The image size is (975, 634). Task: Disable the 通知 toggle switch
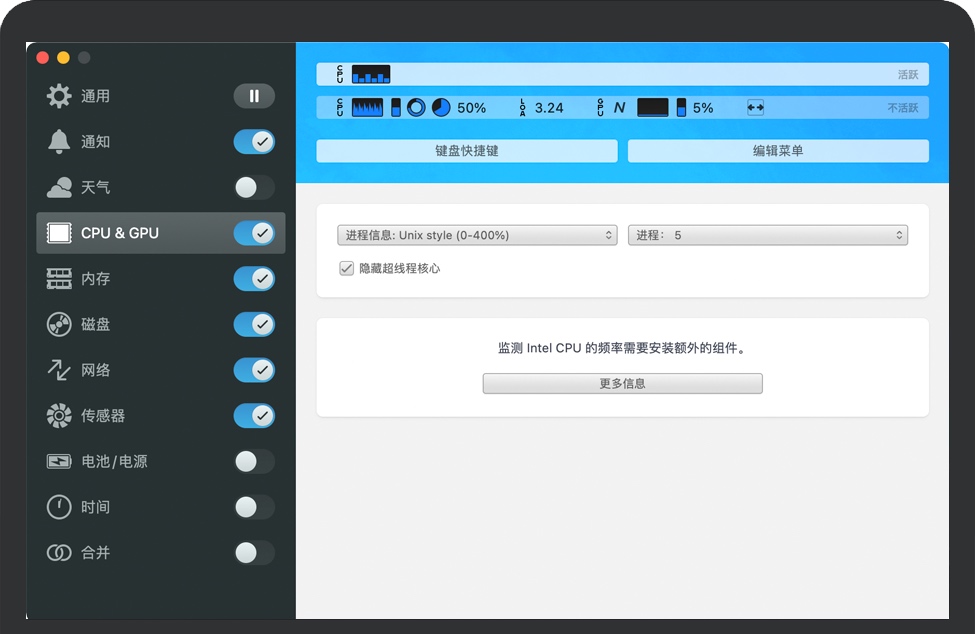coord(254,142)
